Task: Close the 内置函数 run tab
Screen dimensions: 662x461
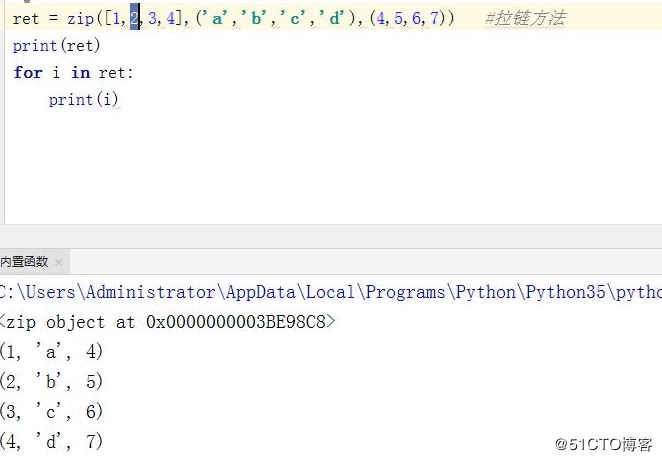Action: pos(58,263)
